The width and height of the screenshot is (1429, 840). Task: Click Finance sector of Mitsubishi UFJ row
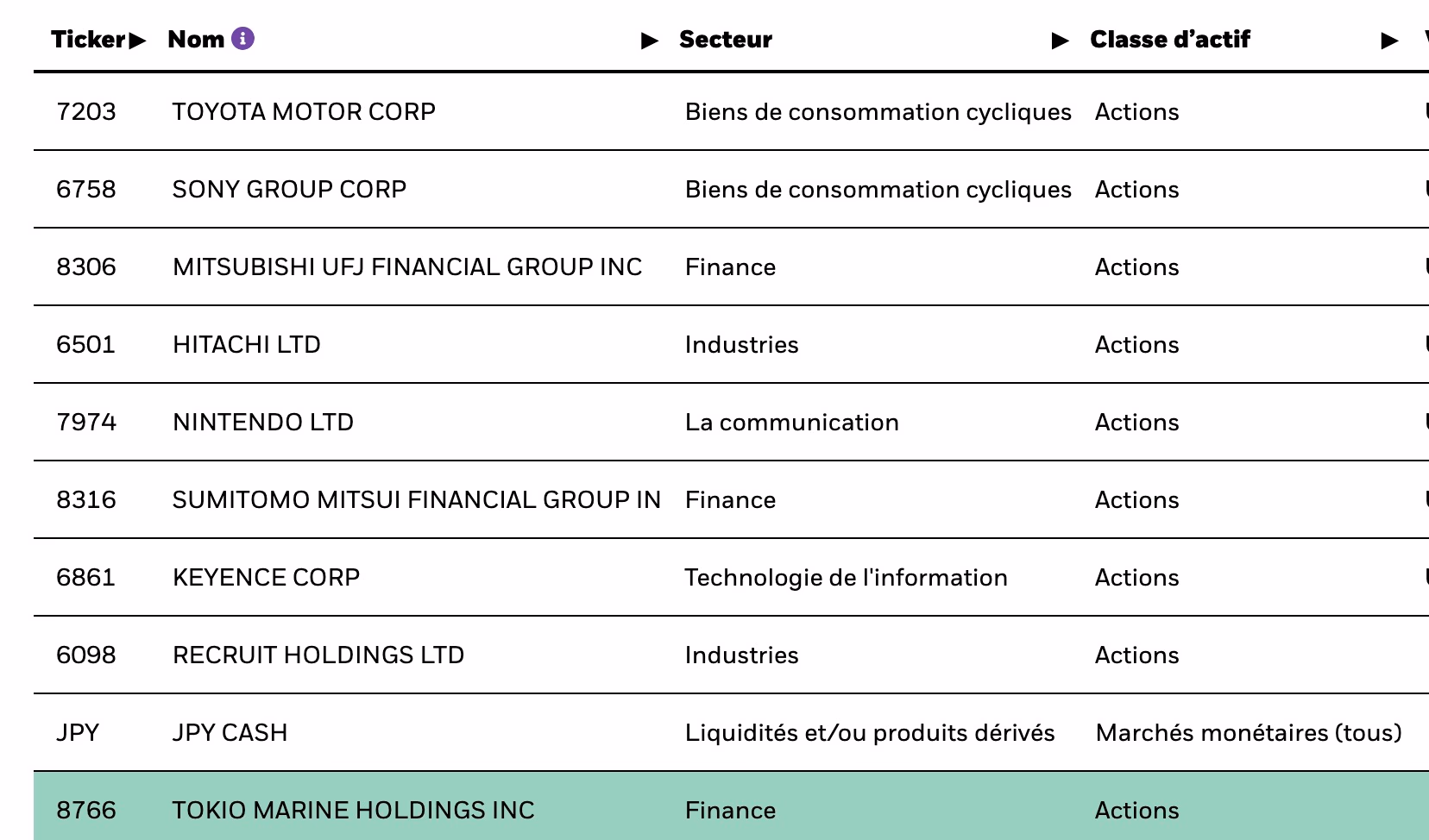coord(730,266)
